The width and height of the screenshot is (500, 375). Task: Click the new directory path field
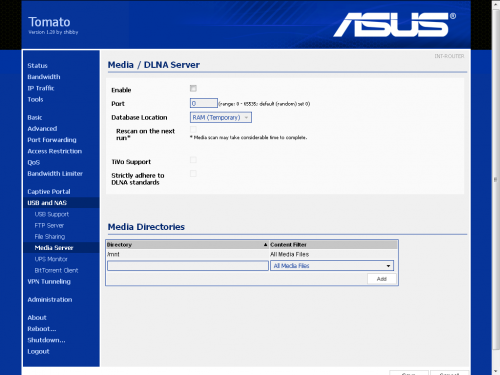coord(188,266)
